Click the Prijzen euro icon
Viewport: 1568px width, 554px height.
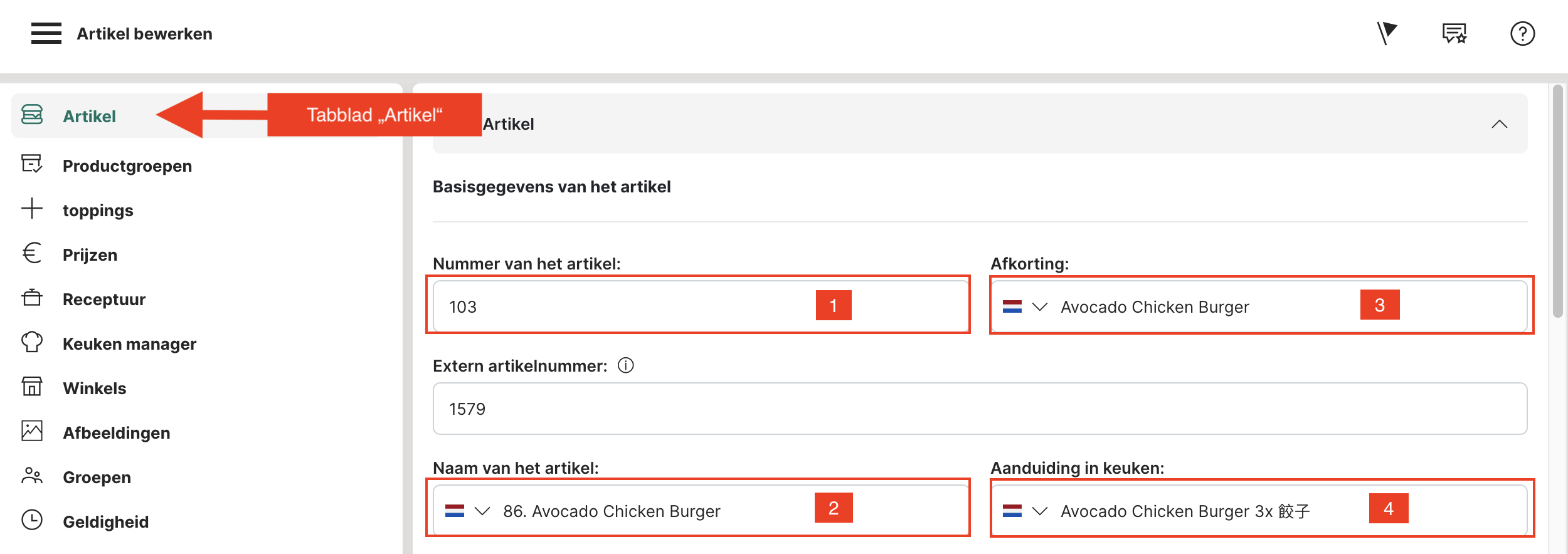(32, 254)
